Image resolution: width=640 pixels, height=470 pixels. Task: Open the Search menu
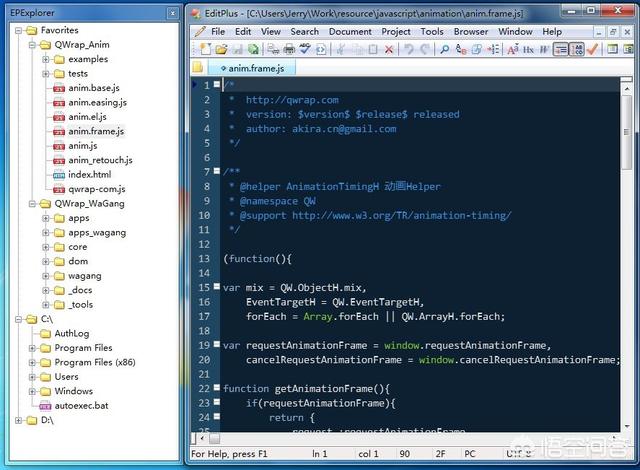[x=304, y=31]
